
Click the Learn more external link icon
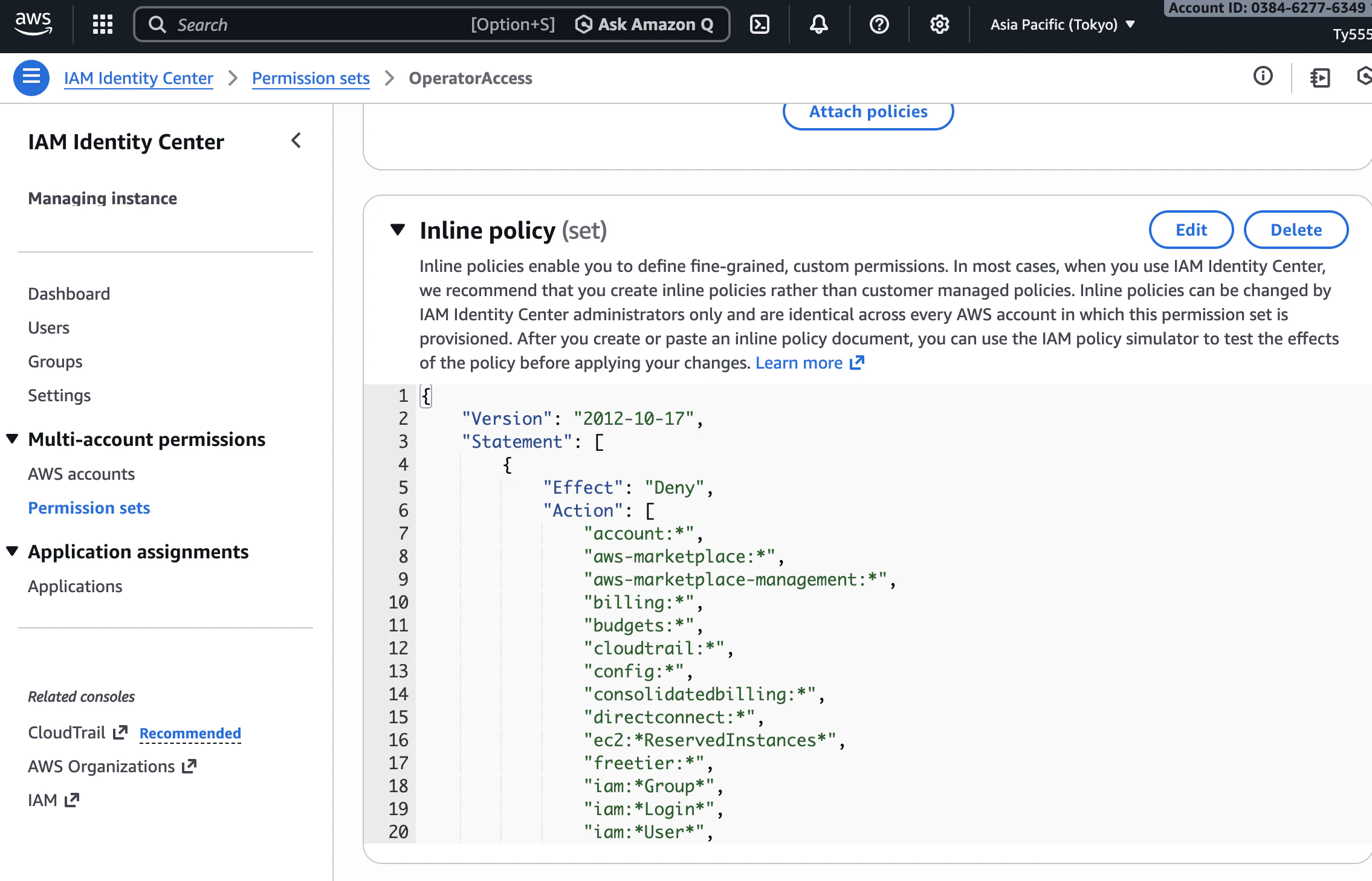[x=857, y=363]
